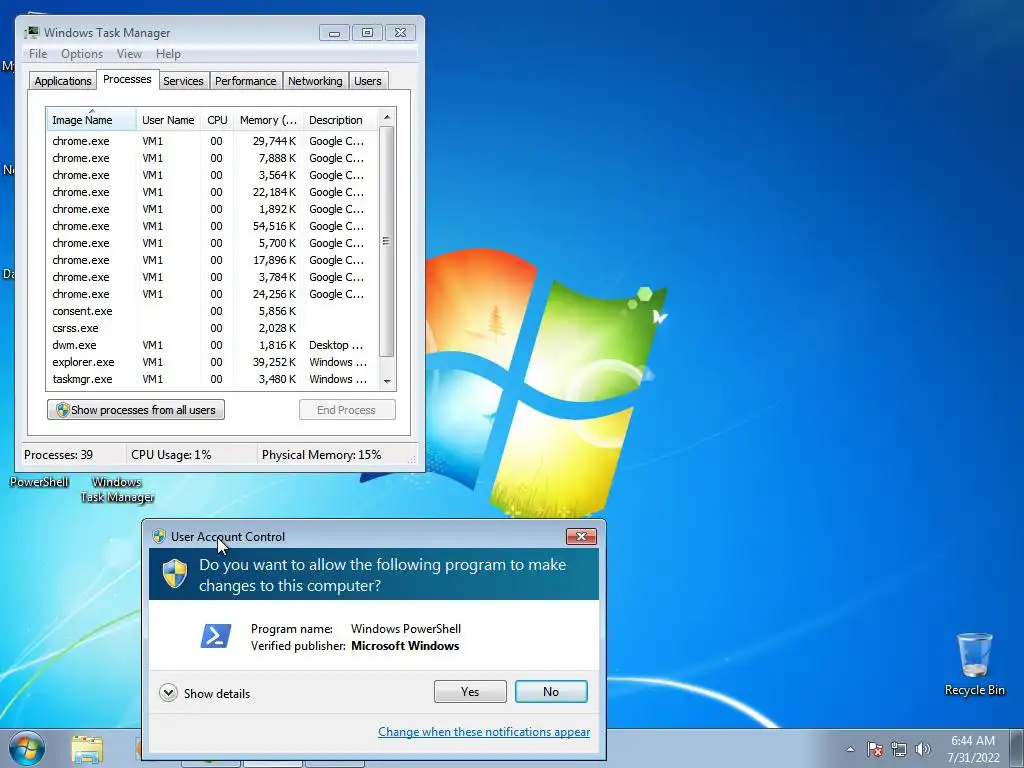Select chrome.exe row using 29,744 K
Viewport: 1024px width, 768px height.
tap(212, 140)
